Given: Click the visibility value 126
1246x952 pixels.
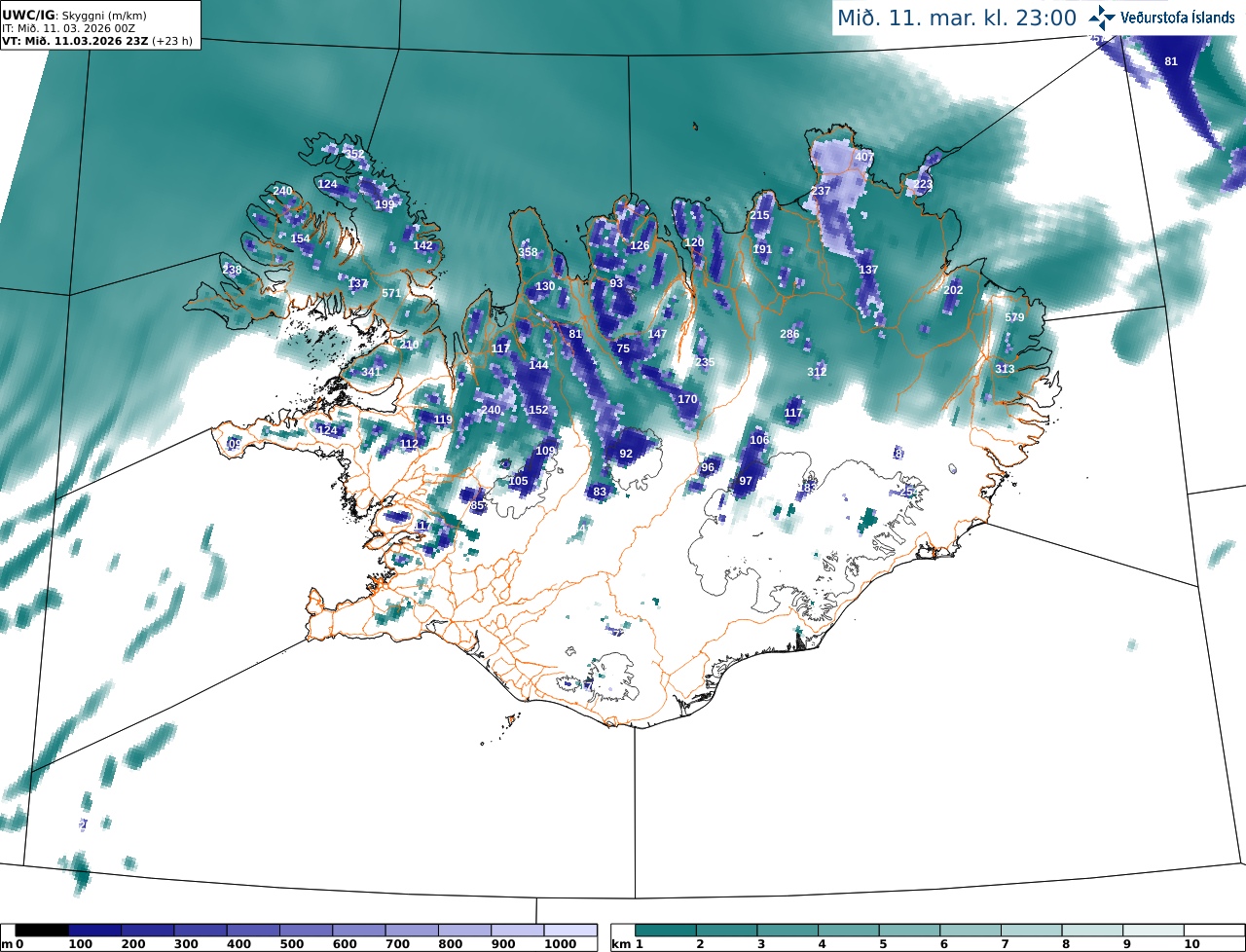Looking at the screenshot, I should coord(640,245).
